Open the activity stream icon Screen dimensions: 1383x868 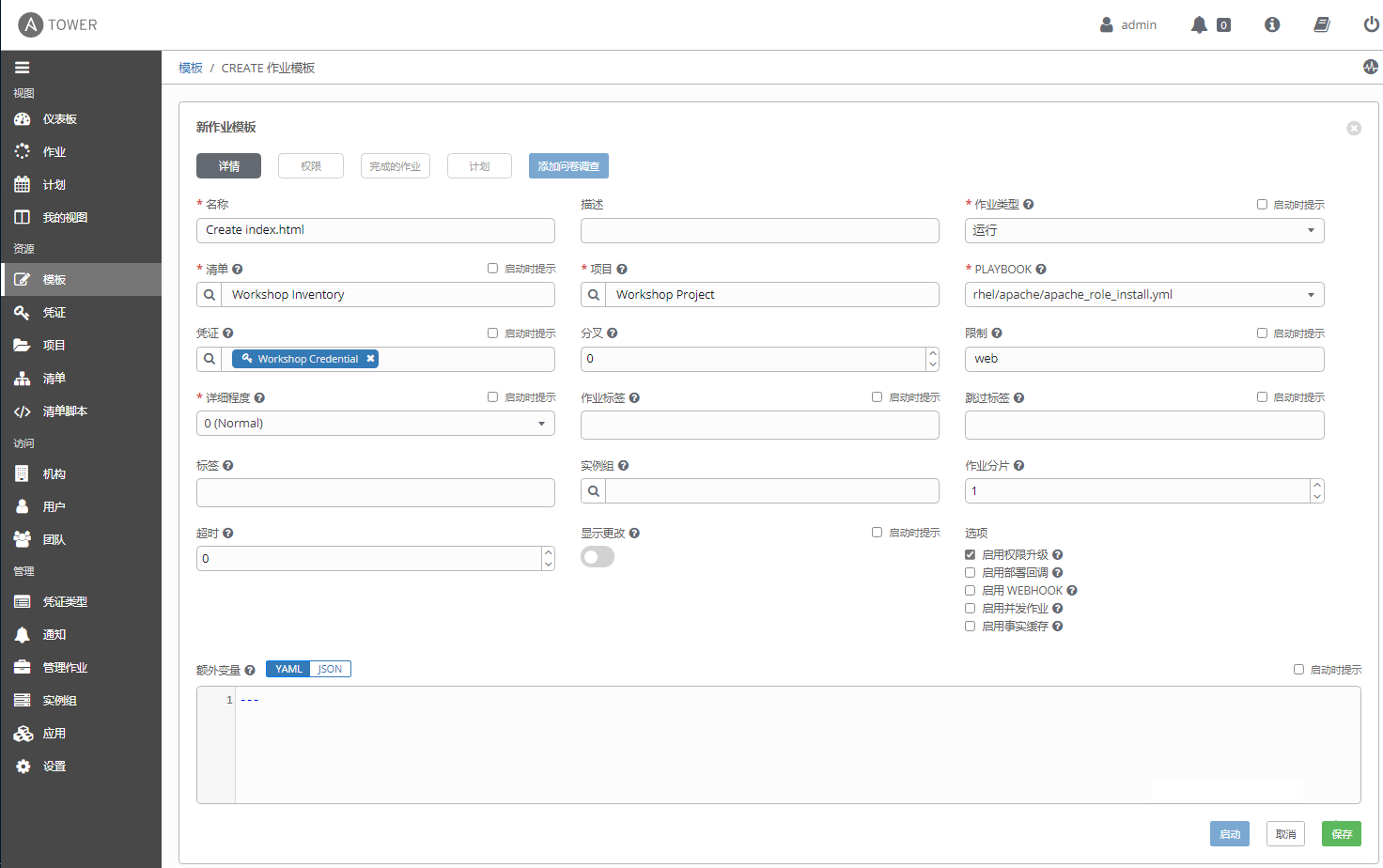[1371, 67]
